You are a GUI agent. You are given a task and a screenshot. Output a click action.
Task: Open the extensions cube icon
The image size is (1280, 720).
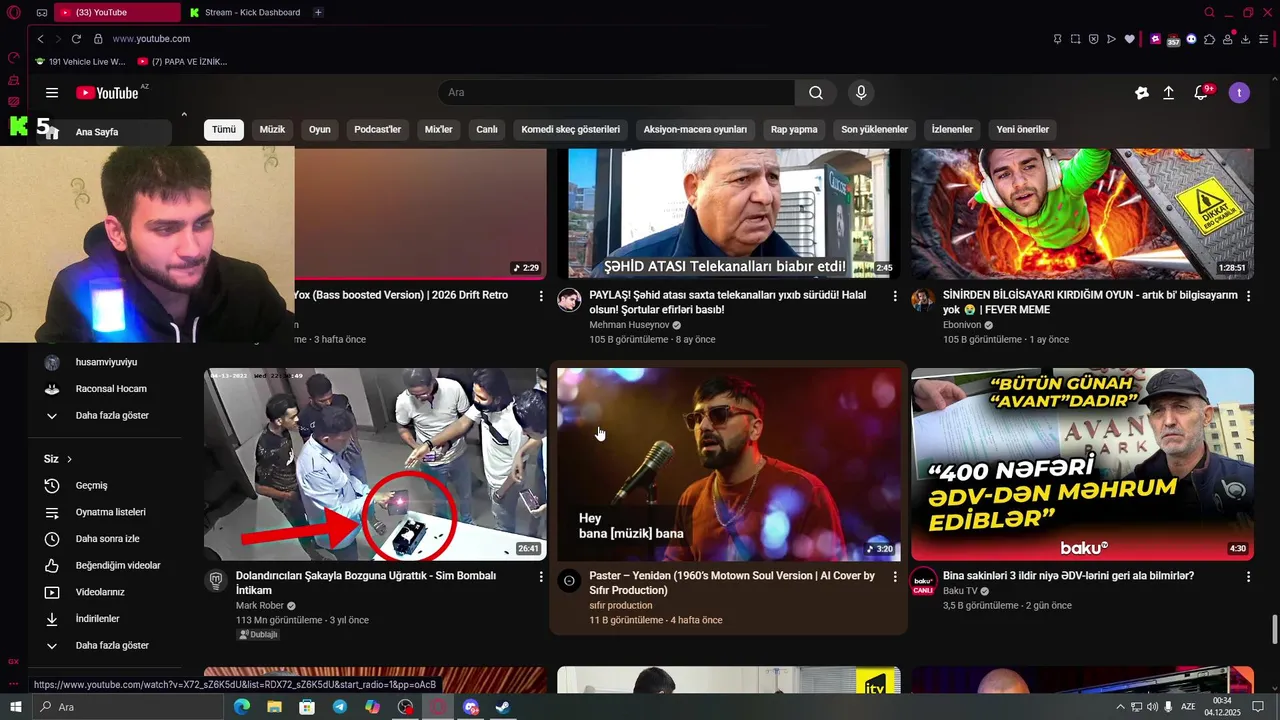[x=1209, y=39]
